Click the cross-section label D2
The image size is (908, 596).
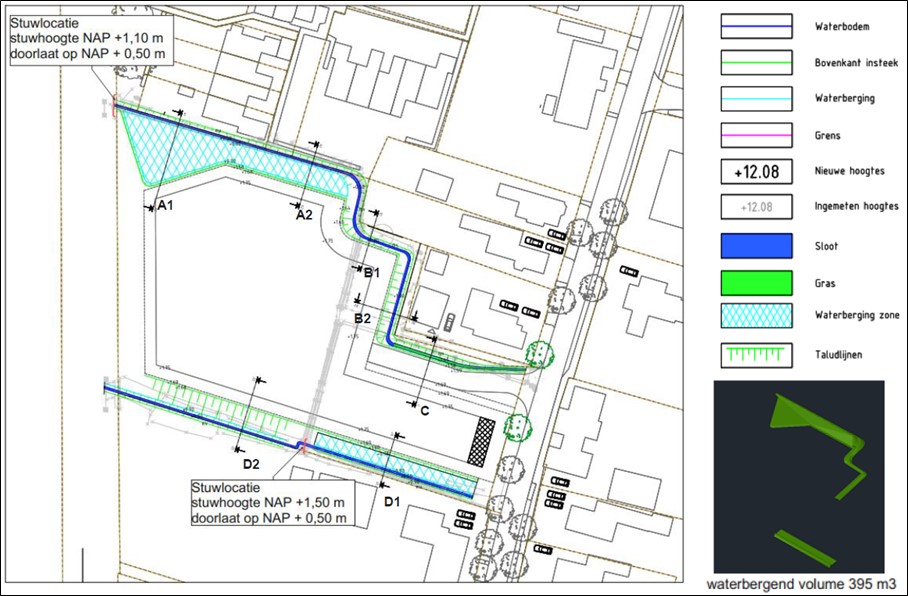251,464
